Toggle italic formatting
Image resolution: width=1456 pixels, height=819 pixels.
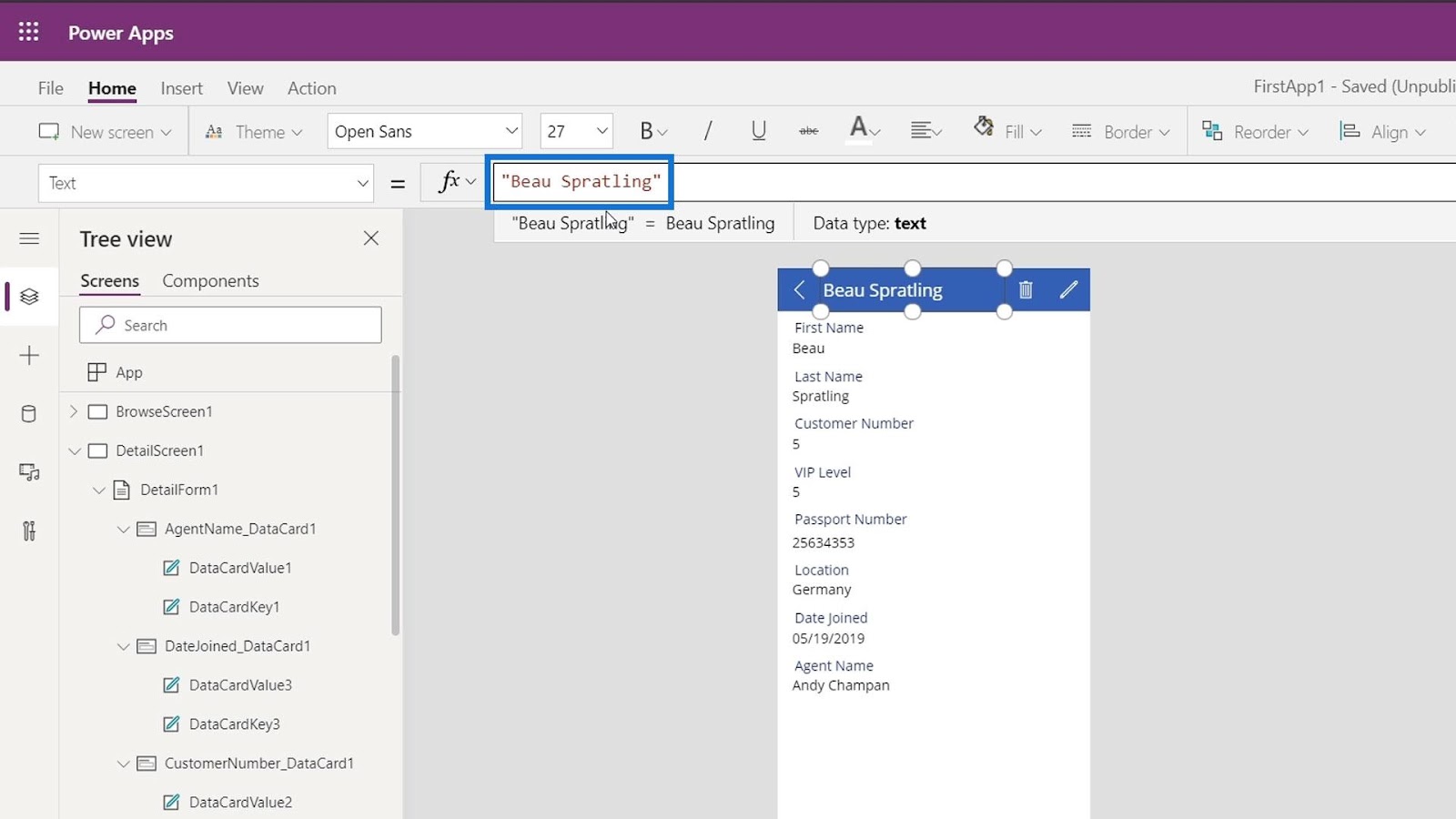pos(708,131)
